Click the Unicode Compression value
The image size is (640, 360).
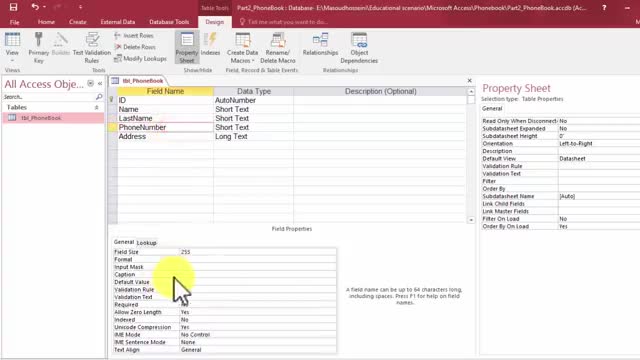[x=258, y=327]
